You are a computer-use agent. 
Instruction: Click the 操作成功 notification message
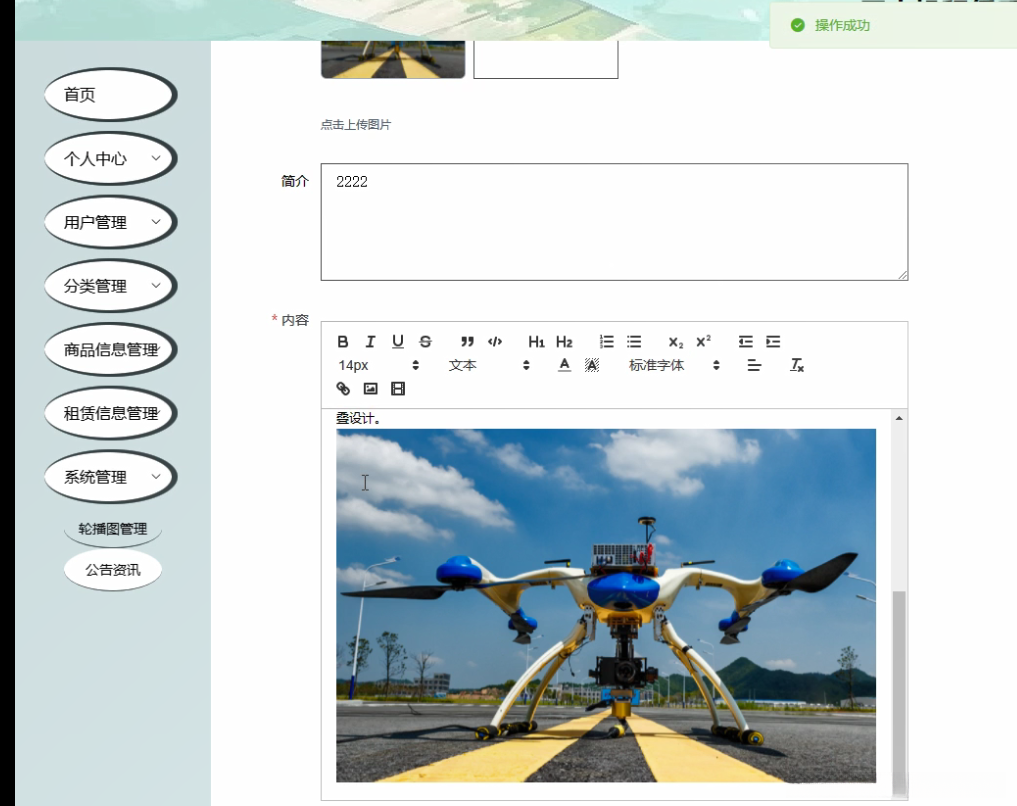point(842,25)
